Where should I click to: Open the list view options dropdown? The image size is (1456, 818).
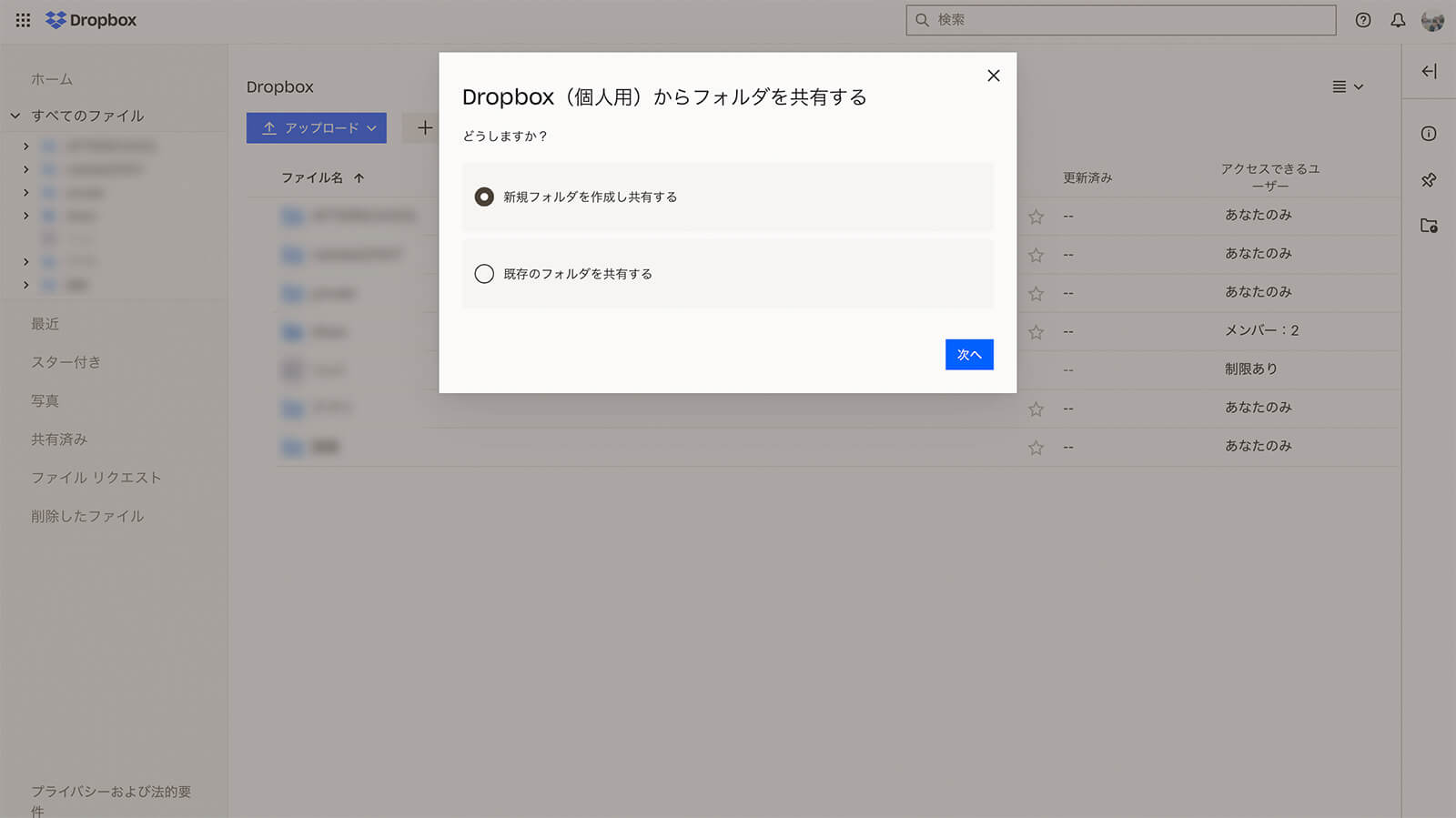click(1348, 87)
